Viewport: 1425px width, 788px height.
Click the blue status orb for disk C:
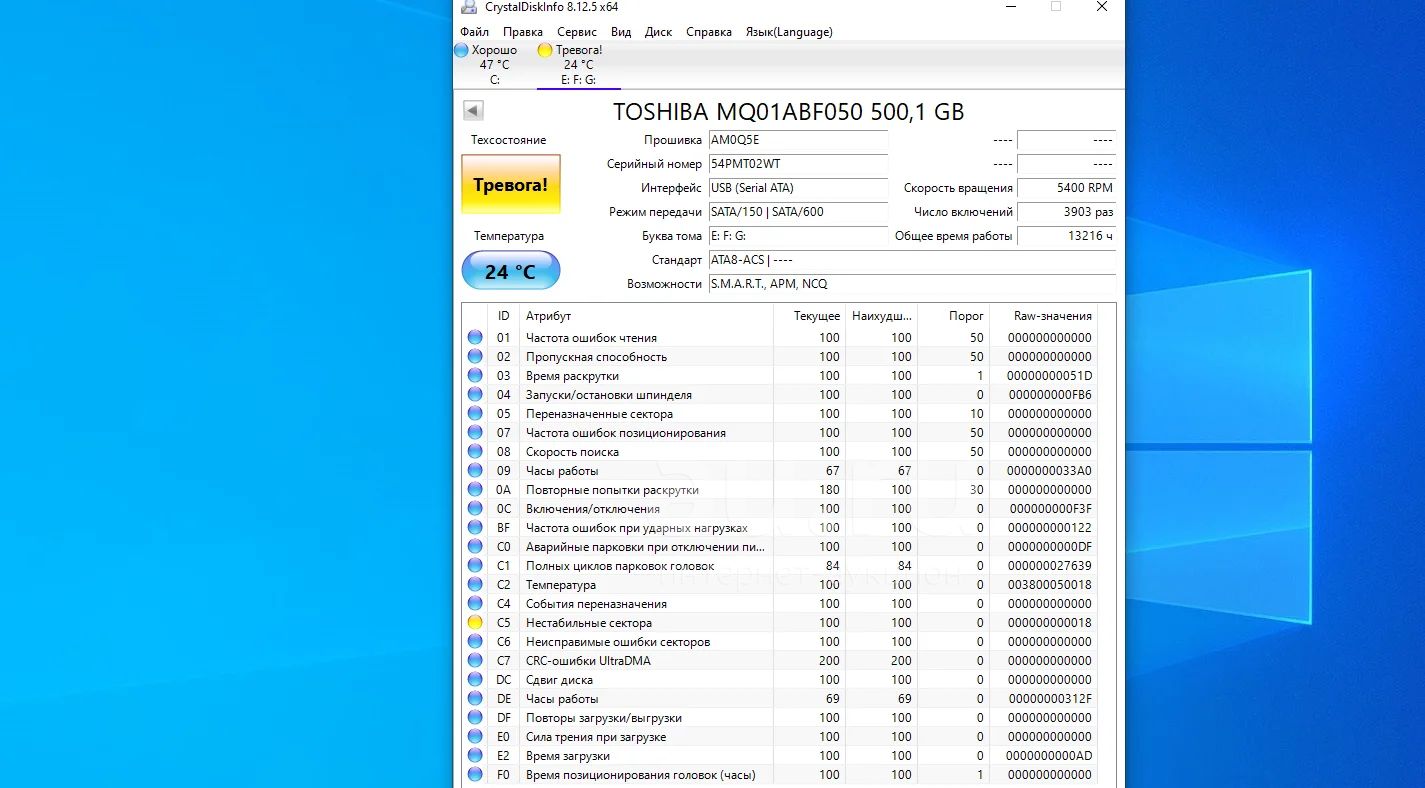pyautogui.click(x=461, y=50)
